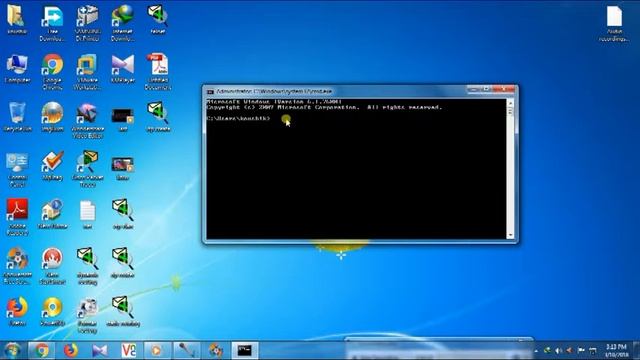640x360 pixels.
Task: Open the Free Download Manager desktop shortcut
Action: coord(52,23)
